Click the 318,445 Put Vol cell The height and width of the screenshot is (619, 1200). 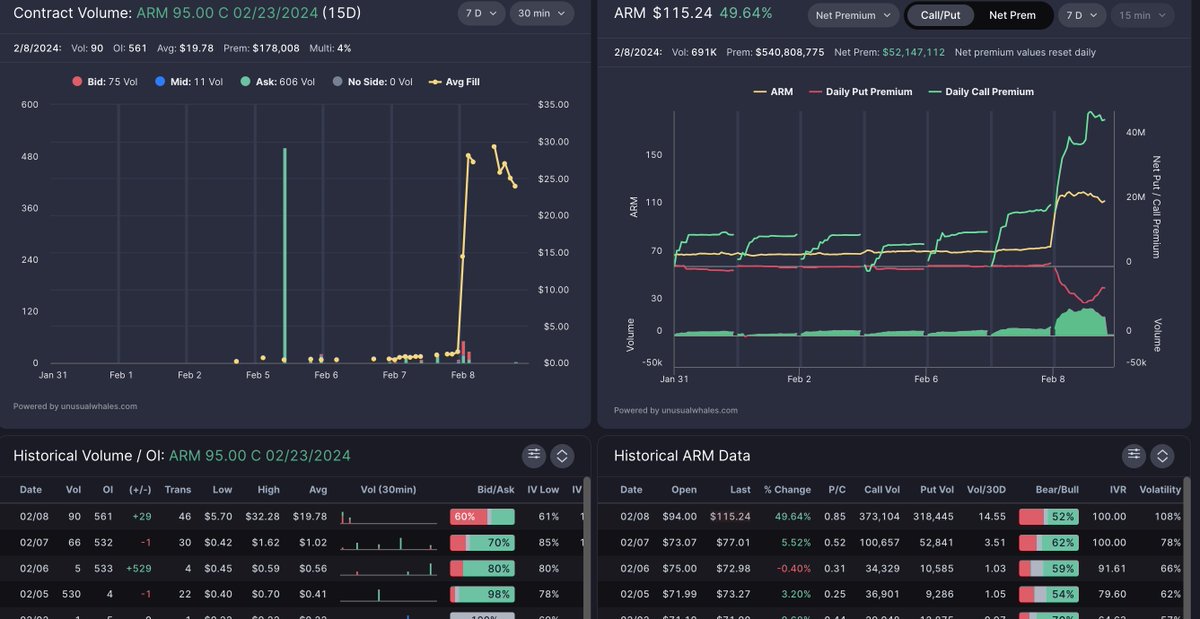[934, 516]
